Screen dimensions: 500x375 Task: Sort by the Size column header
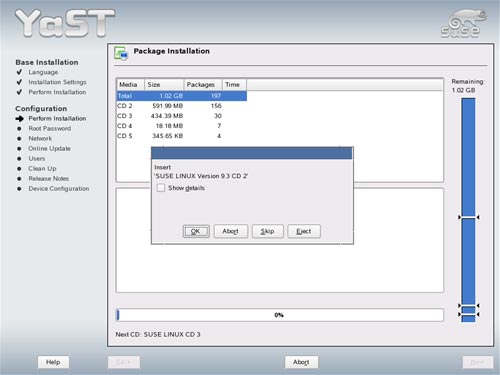coord(164,85)
